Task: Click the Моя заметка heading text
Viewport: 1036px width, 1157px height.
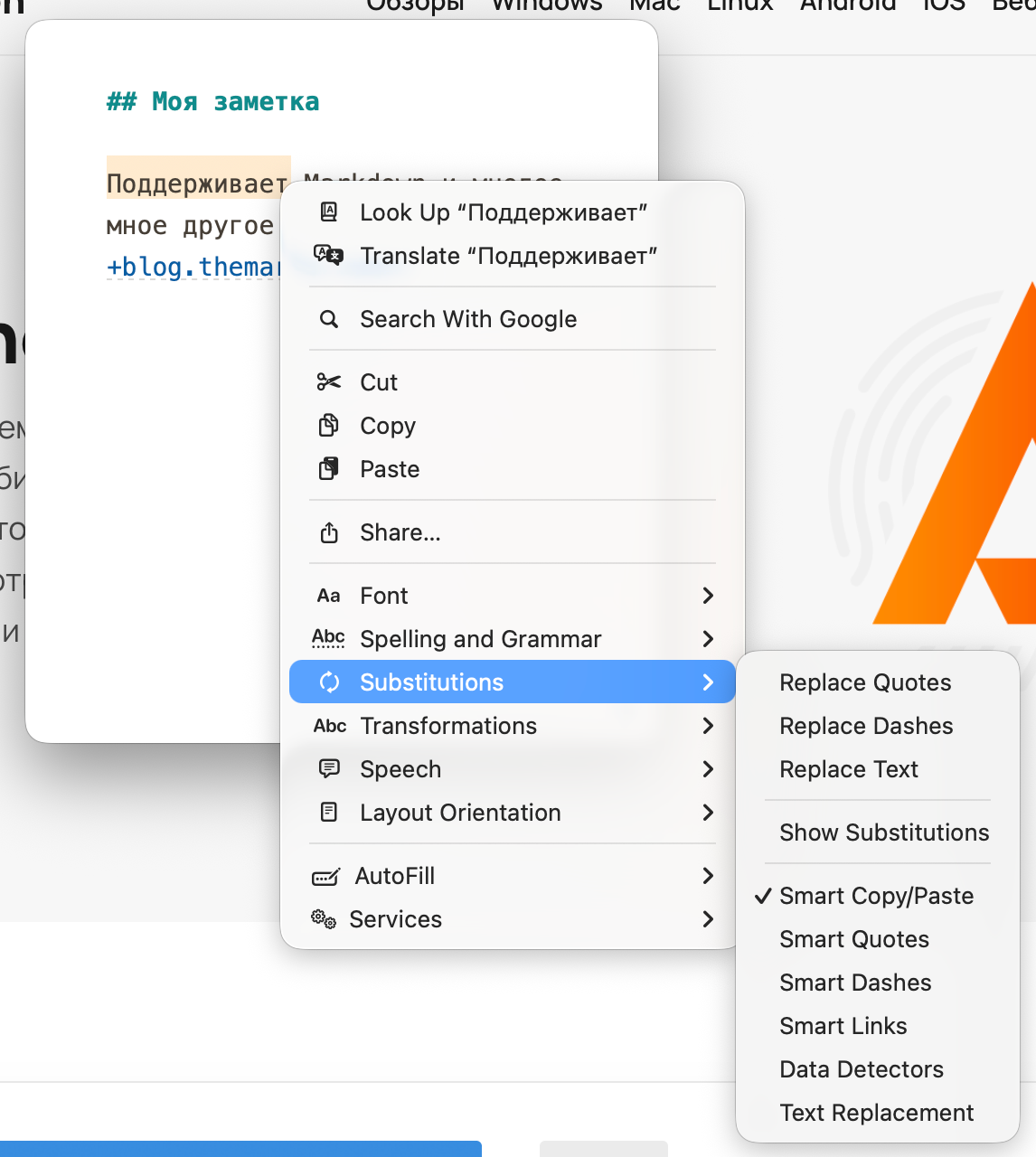Action: coord(235,101)
